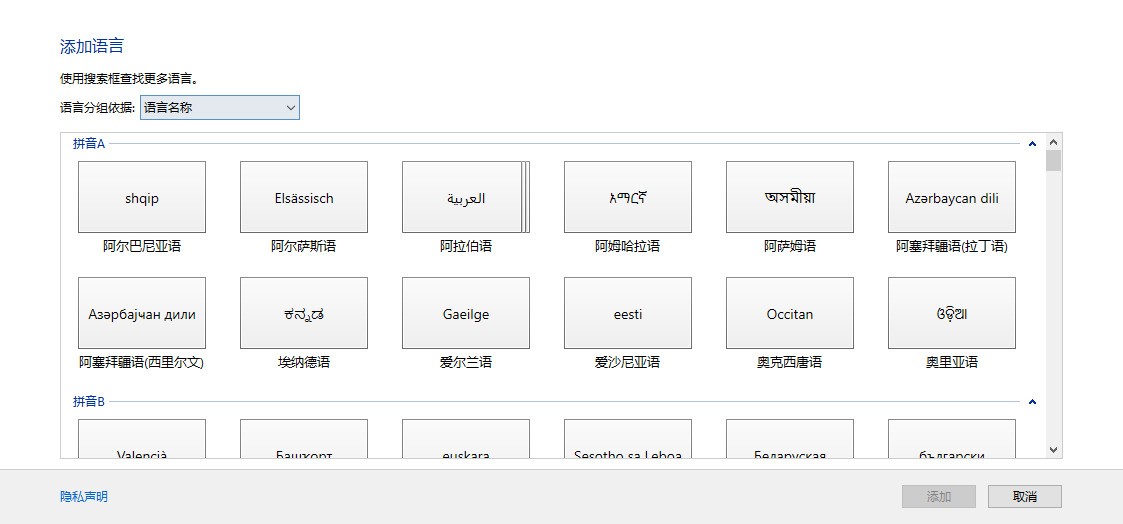The width and height of the screenshot is (1123, 524).
Task: Click the language list scrollbar thumb
Action: pos(1053,160)
